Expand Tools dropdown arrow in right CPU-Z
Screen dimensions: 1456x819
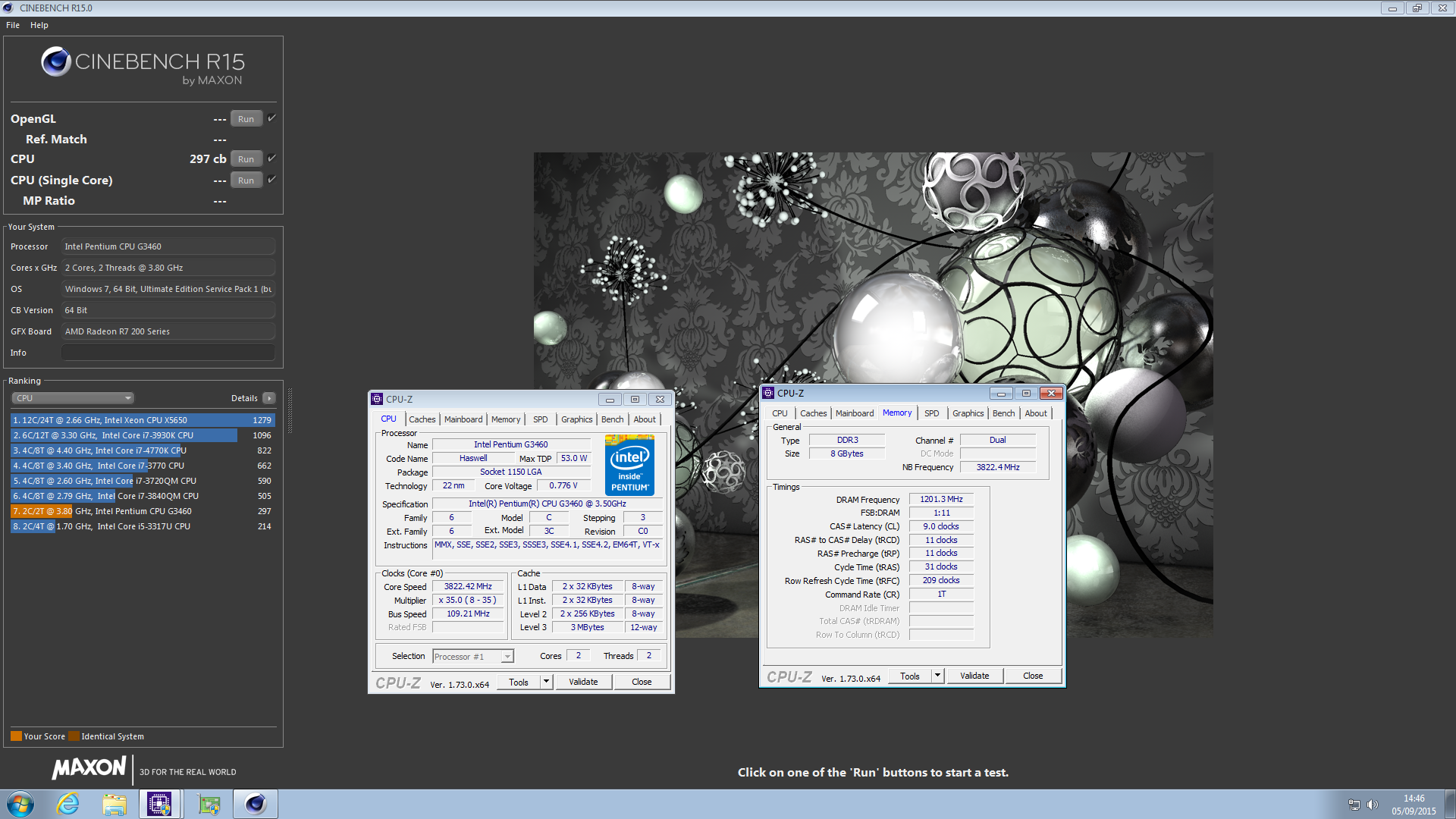[x=937, y=676]
